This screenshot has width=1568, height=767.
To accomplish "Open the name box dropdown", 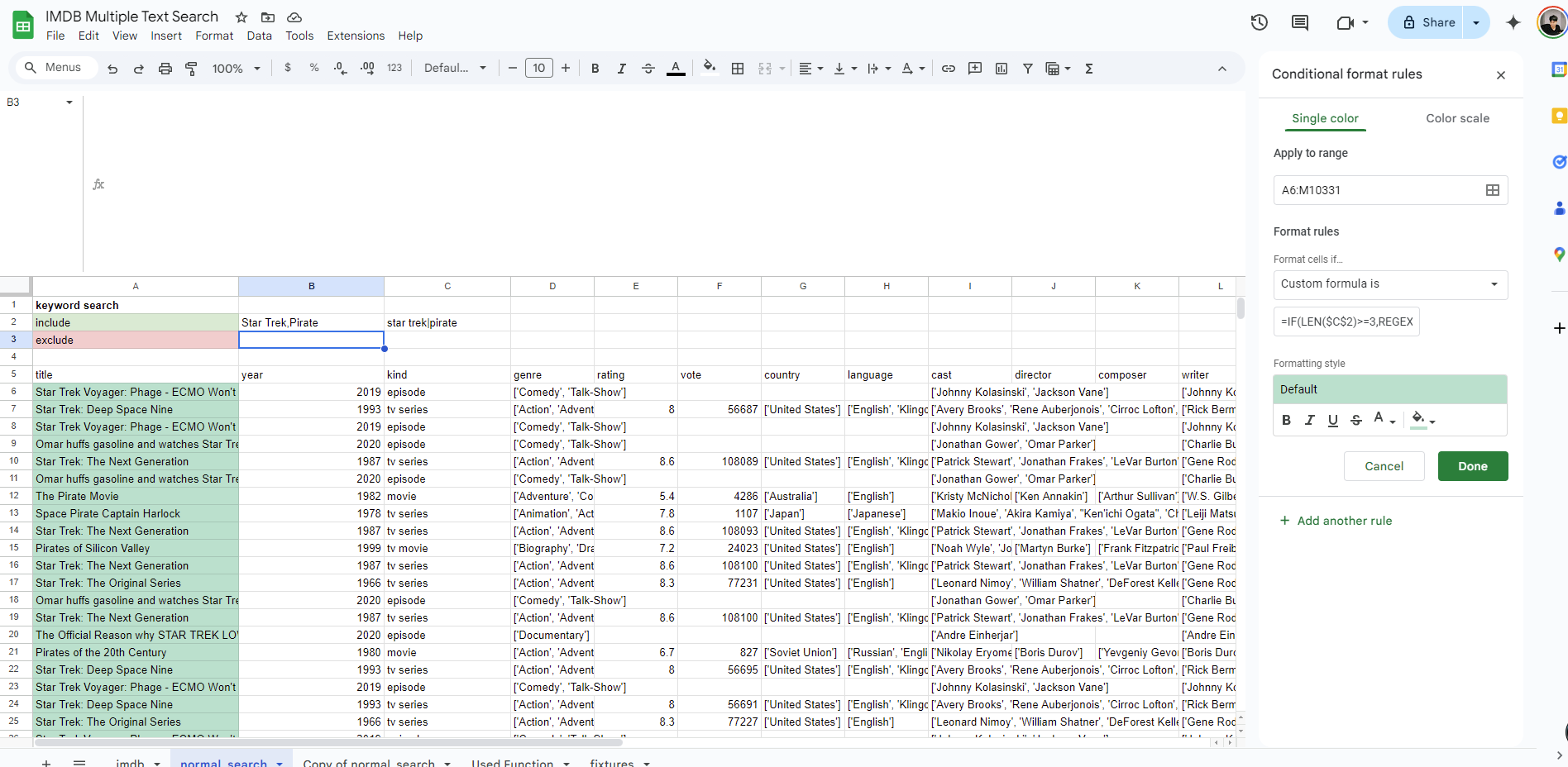I will click(x=69, y=102).
